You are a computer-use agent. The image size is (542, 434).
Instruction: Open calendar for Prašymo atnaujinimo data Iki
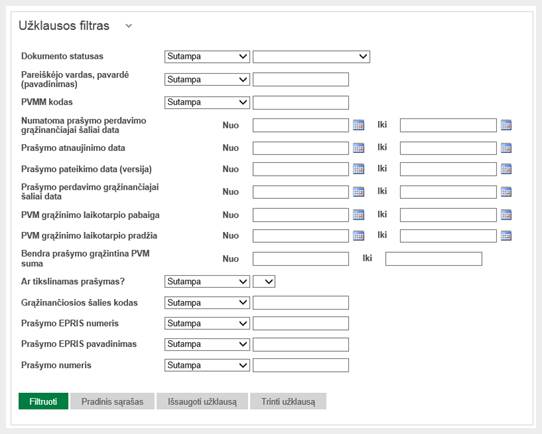[506, 148]
